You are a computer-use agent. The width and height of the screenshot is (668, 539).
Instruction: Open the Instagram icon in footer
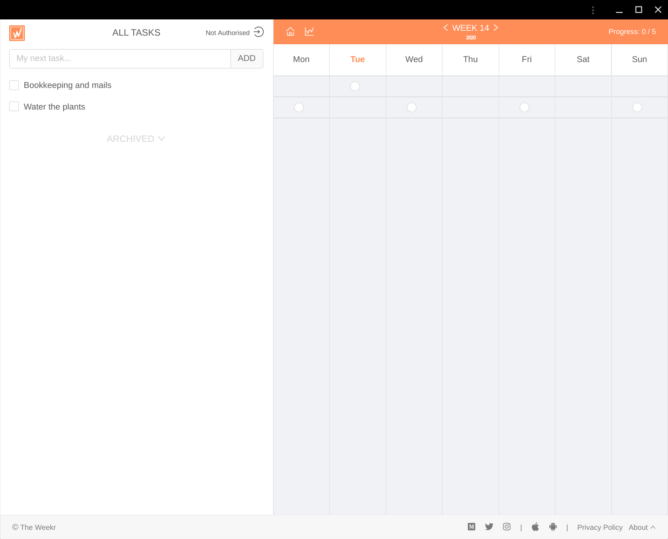pyautogui.click(x=507, y=527)
